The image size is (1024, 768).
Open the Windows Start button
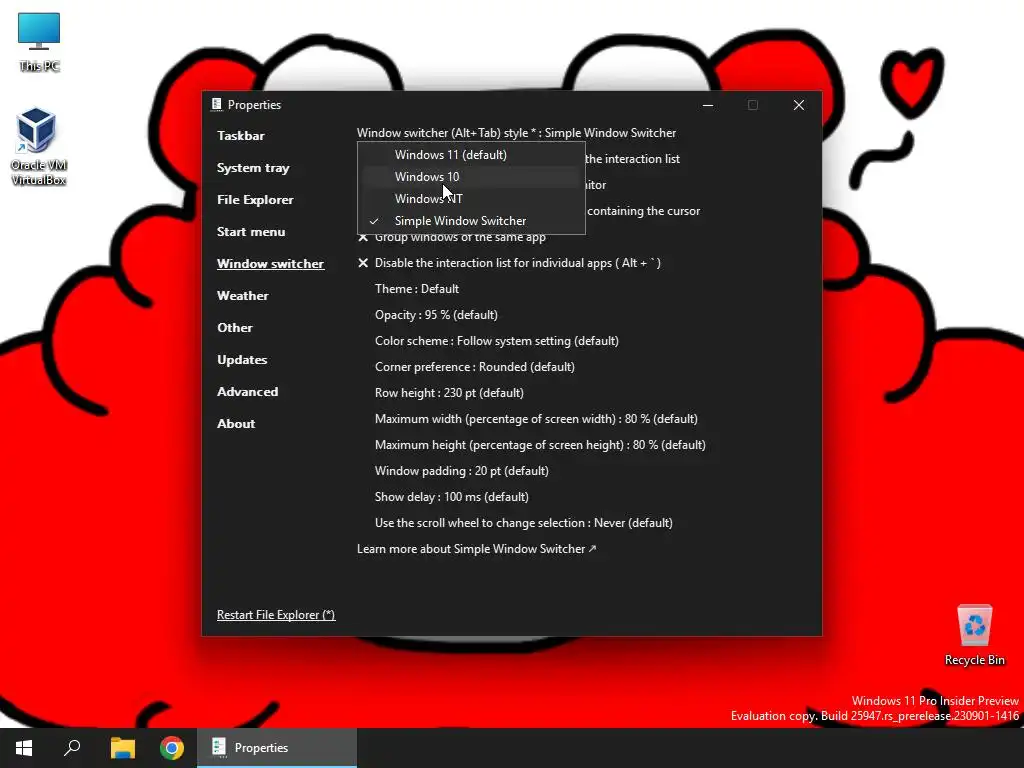point(24,748)
